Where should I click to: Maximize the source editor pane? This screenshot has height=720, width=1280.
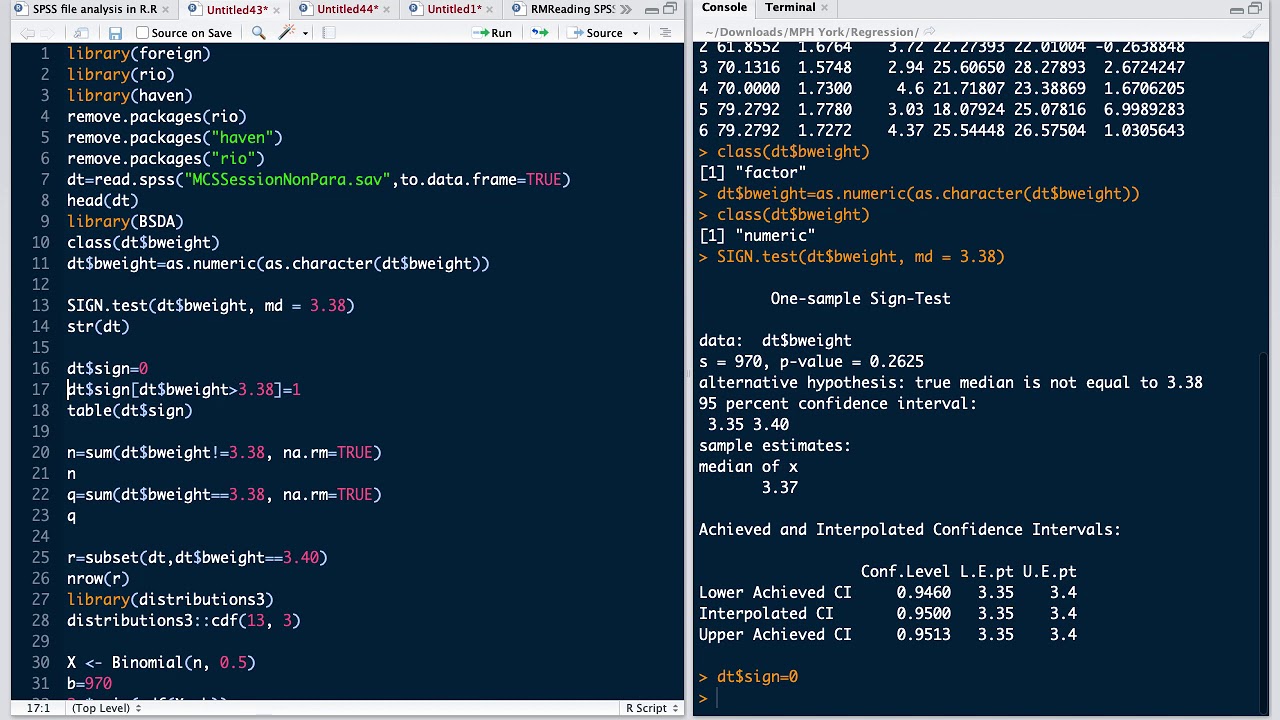pos(670,10)
